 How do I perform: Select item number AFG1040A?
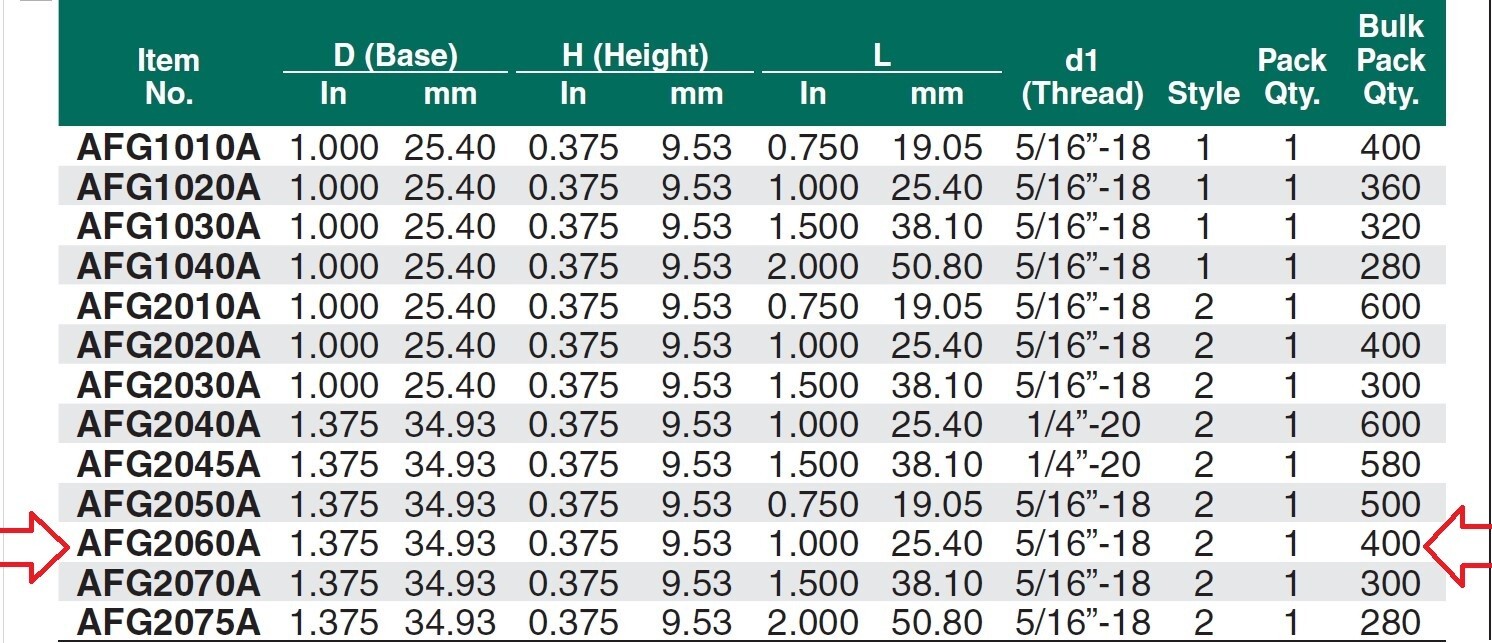tap(168, 266)
